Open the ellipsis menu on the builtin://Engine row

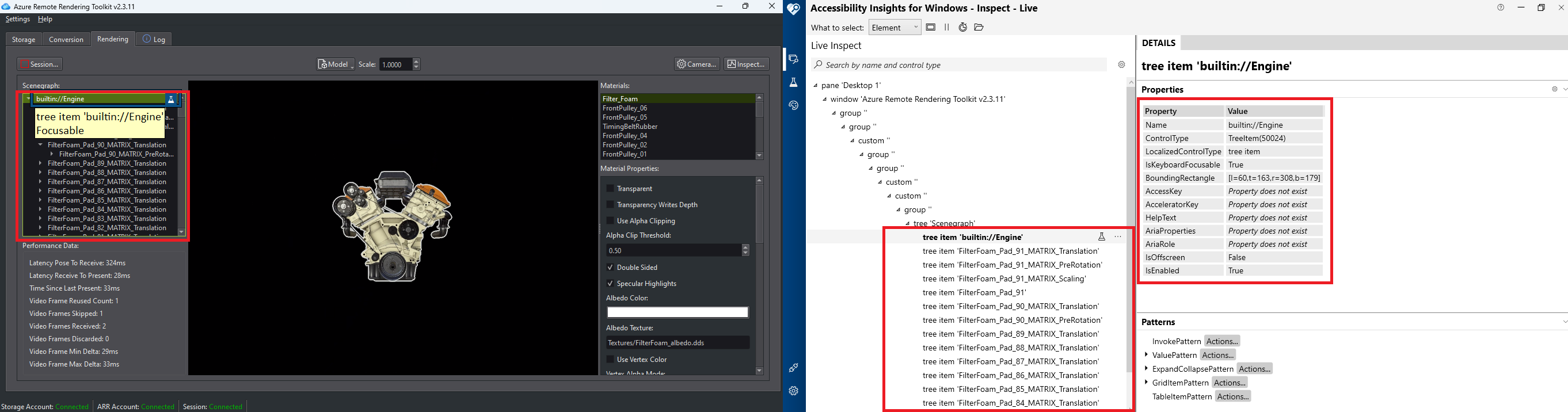pos(1117,236)
